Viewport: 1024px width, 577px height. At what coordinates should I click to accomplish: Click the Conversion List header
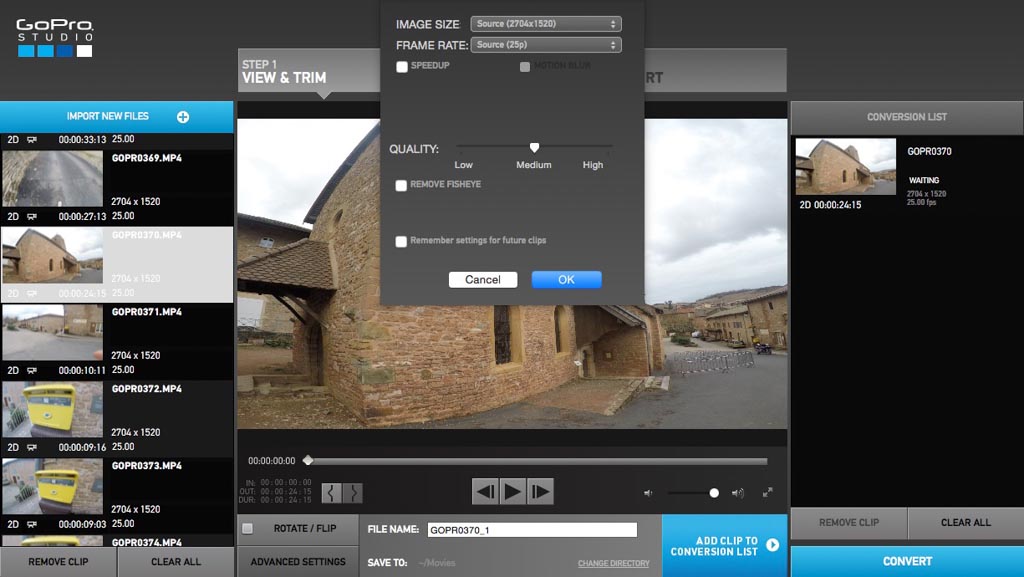[907, 117]
